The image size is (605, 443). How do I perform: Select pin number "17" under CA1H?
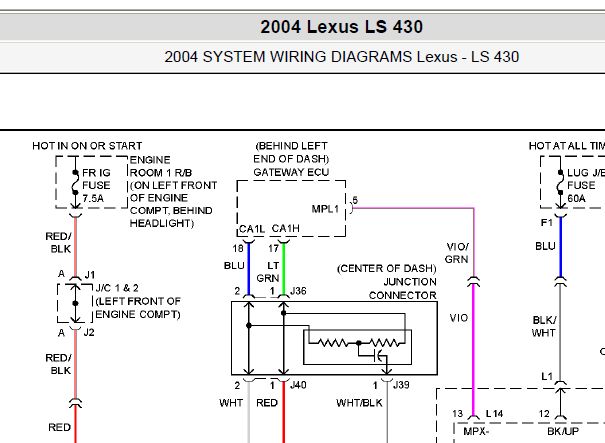(274, 249)
